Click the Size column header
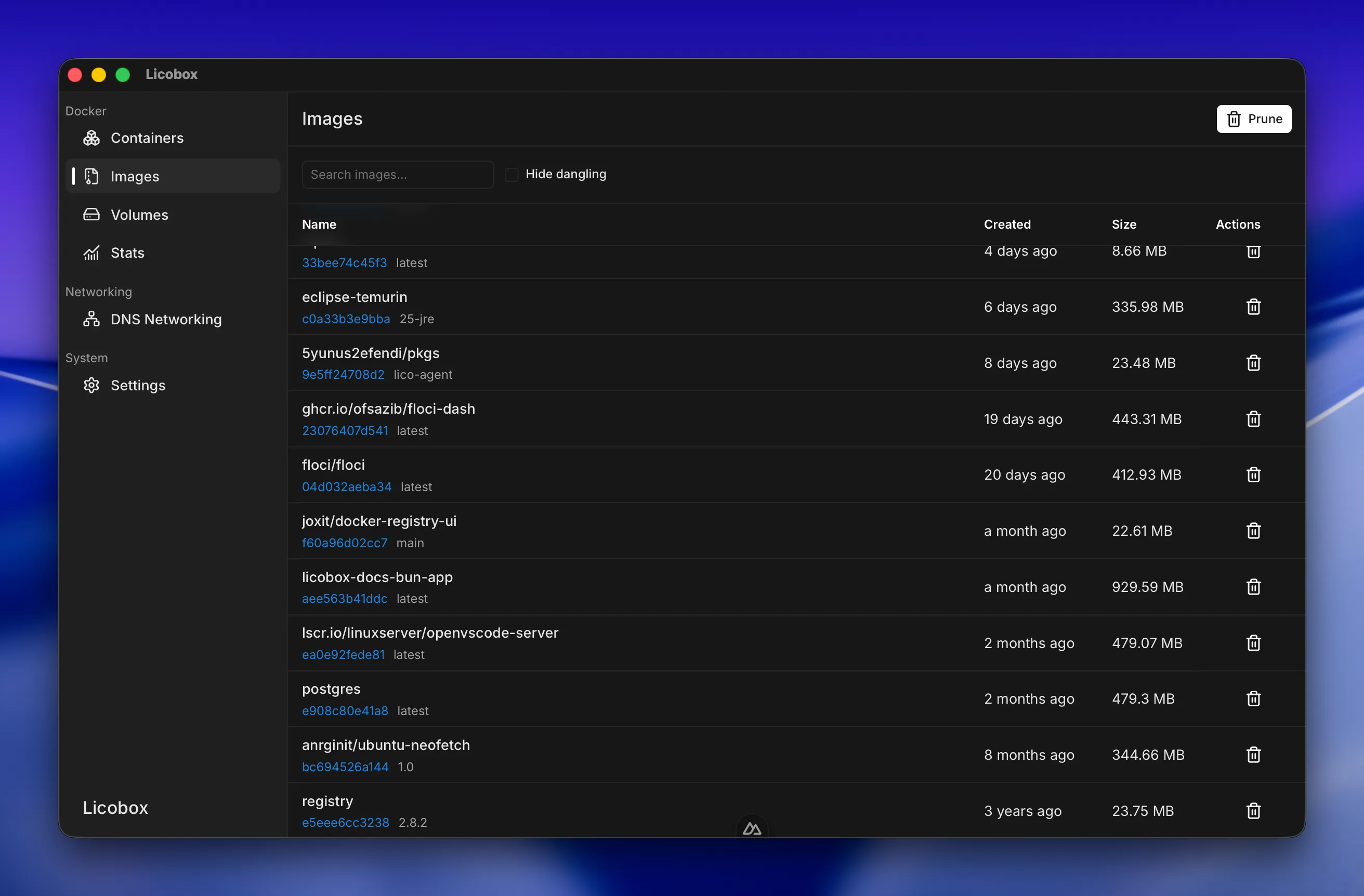1364x896 pixels. pyautogui.click(x=1124, y=225)
